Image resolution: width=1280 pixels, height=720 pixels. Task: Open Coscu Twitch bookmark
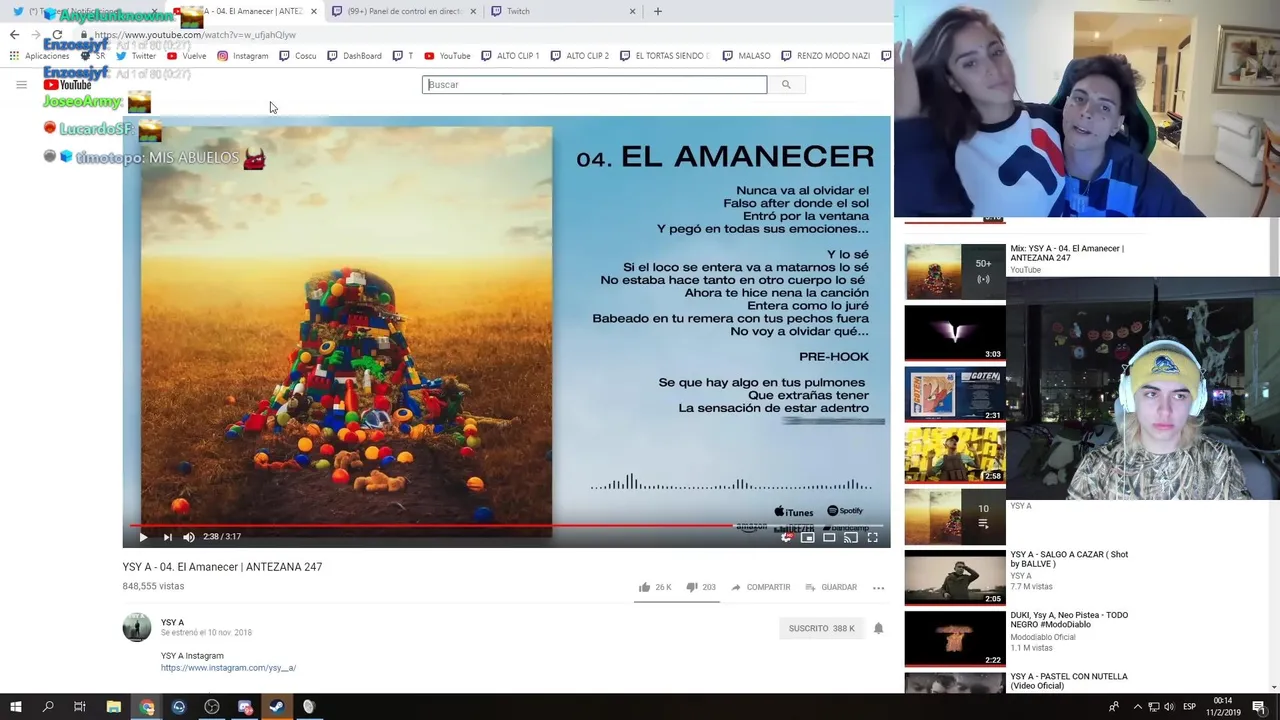tap(297, 56)
